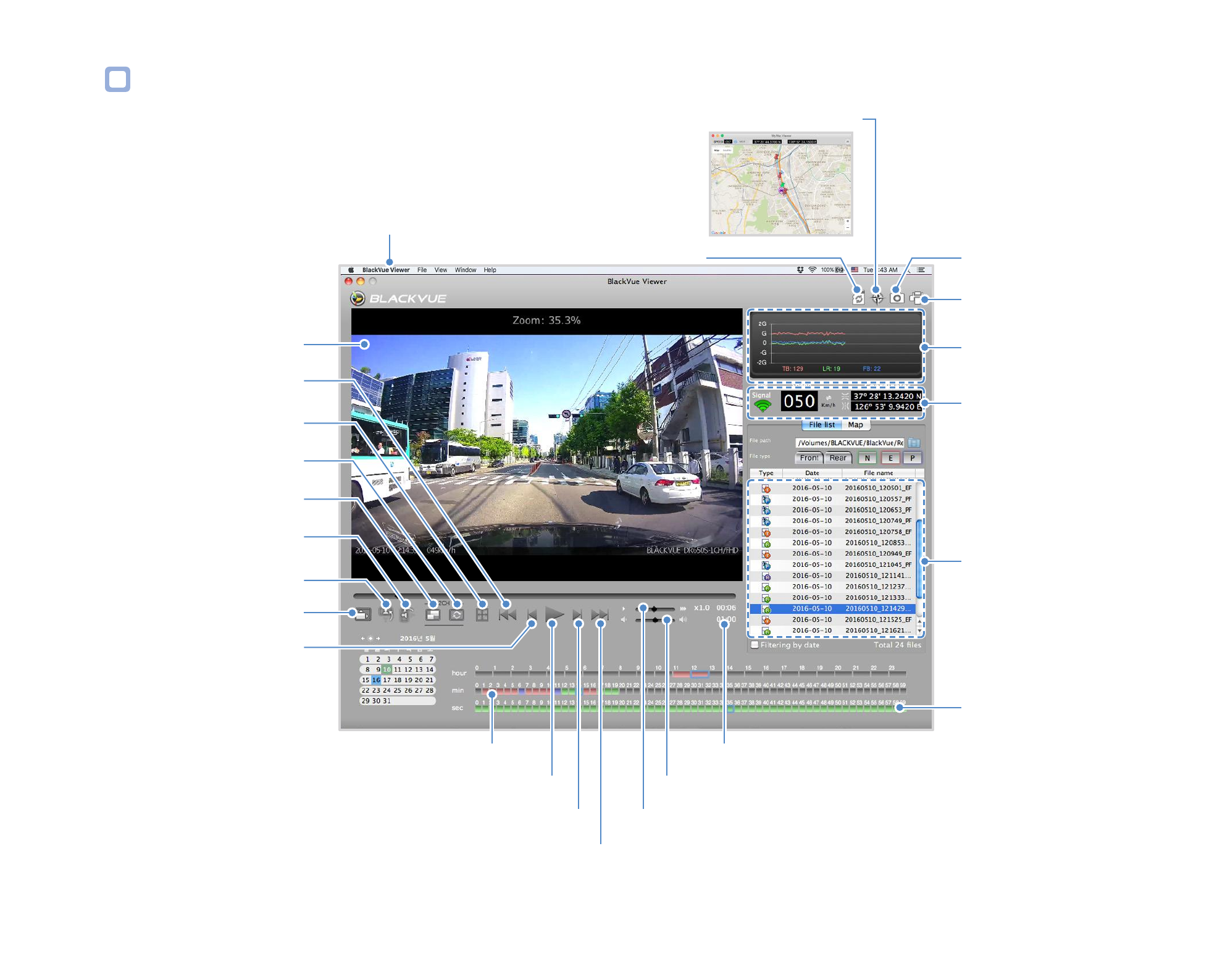Sort file list by Type column
The height and width of the screenshot is (980, 1225).
tap(766, 473)
